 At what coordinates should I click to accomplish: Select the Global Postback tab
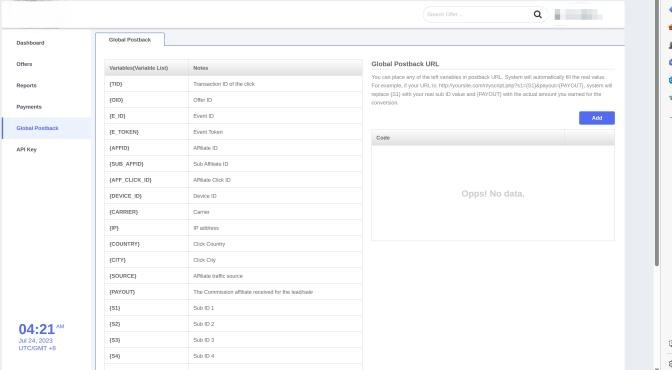tap(130, 39)
